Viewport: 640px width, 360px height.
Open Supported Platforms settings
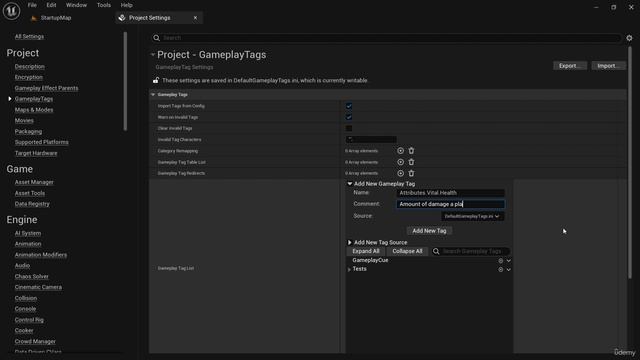(42, 142)
